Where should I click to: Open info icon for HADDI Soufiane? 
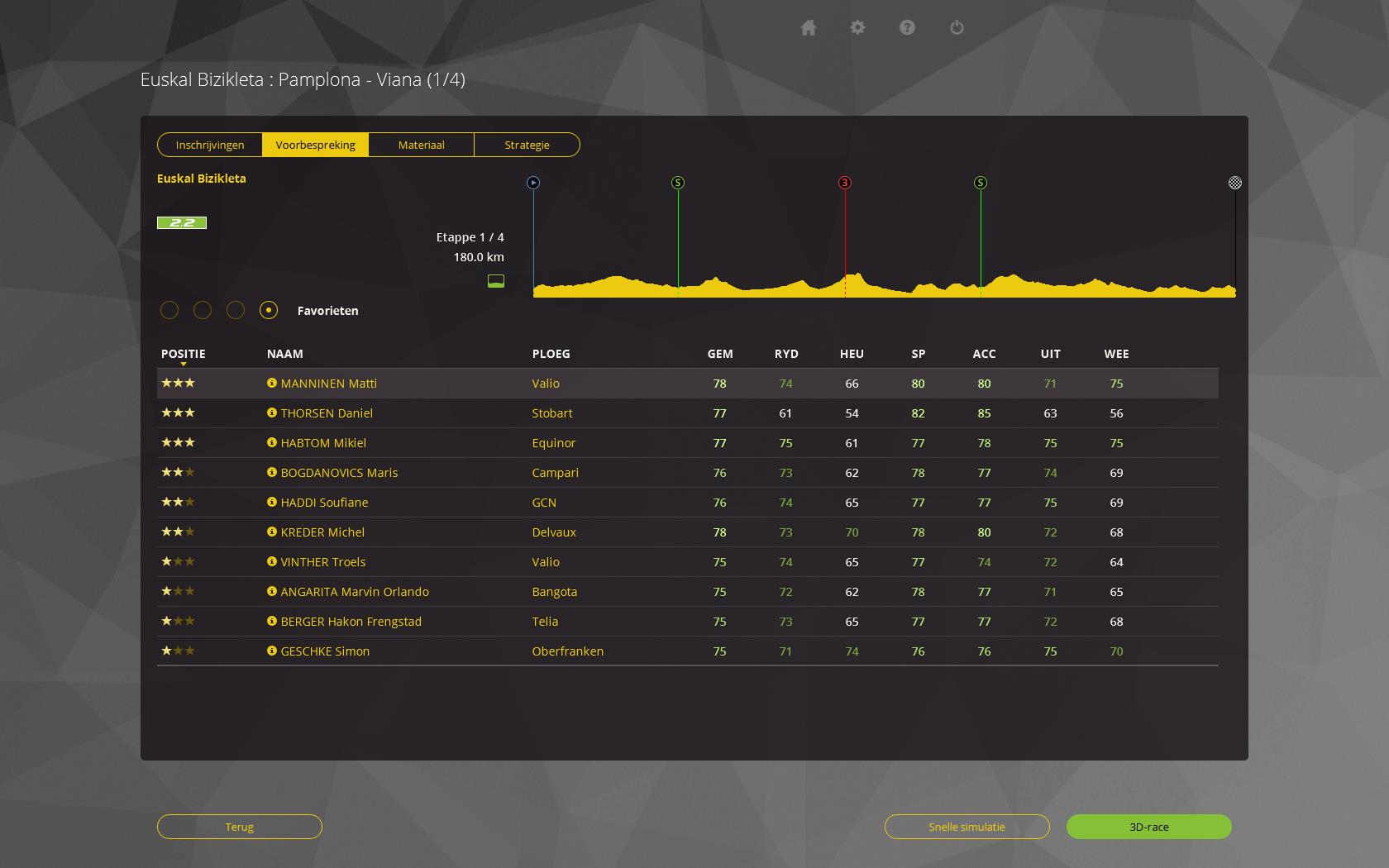271,502
